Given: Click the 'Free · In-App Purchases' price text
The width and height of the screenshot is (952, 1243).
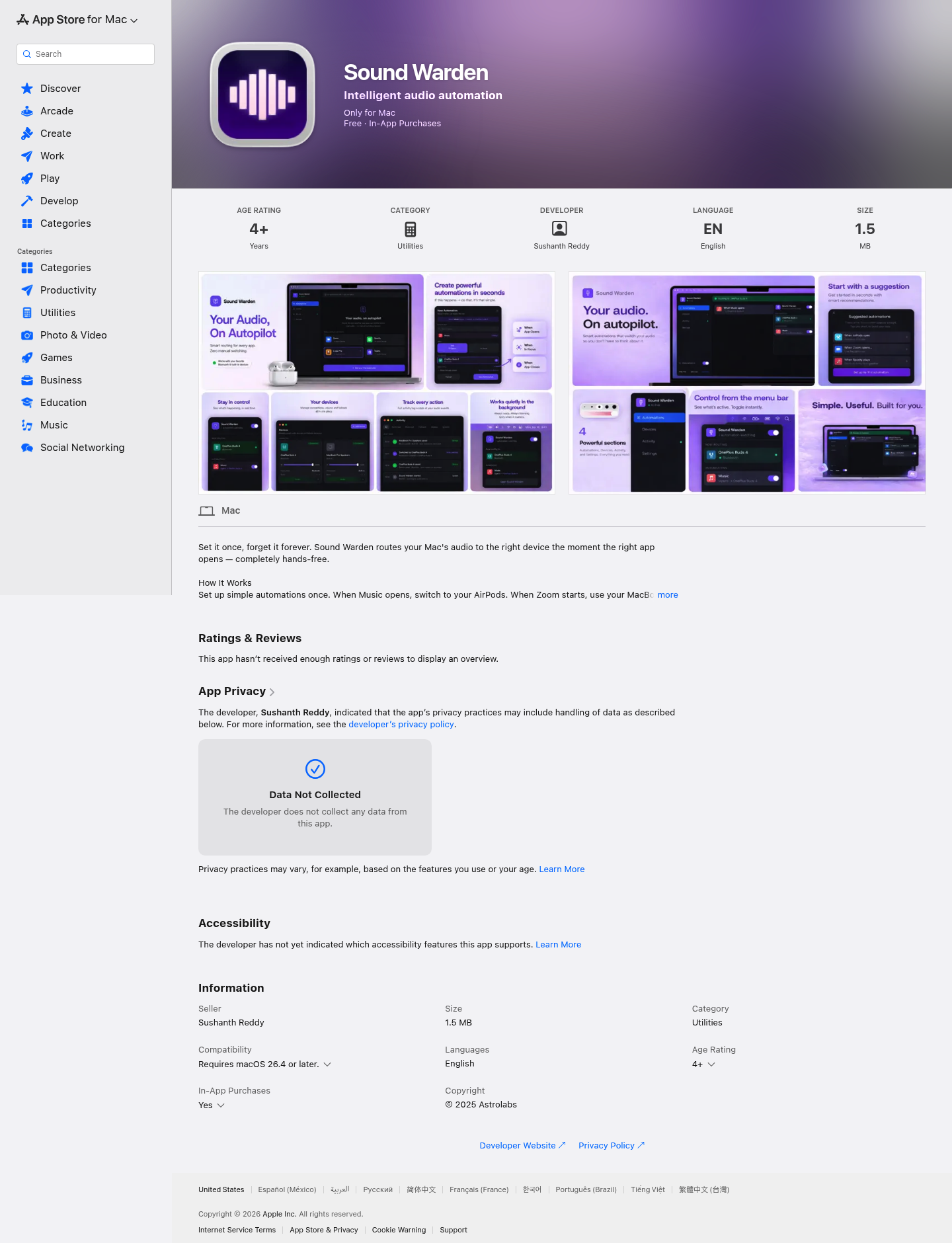Looking at the screenshot, I should point(392,124).
